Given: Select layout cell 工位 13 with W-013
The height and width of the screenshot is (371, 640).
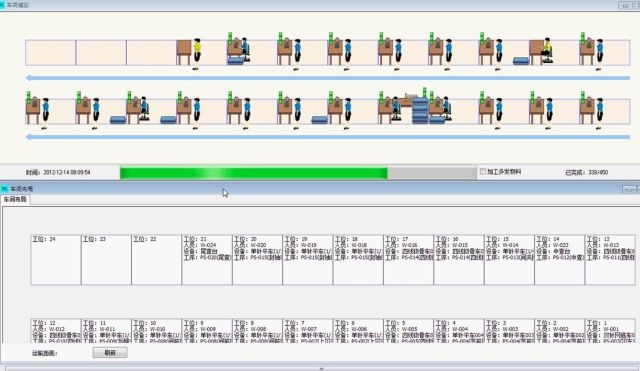Looking at the screenshot, I should pos(610,260).
